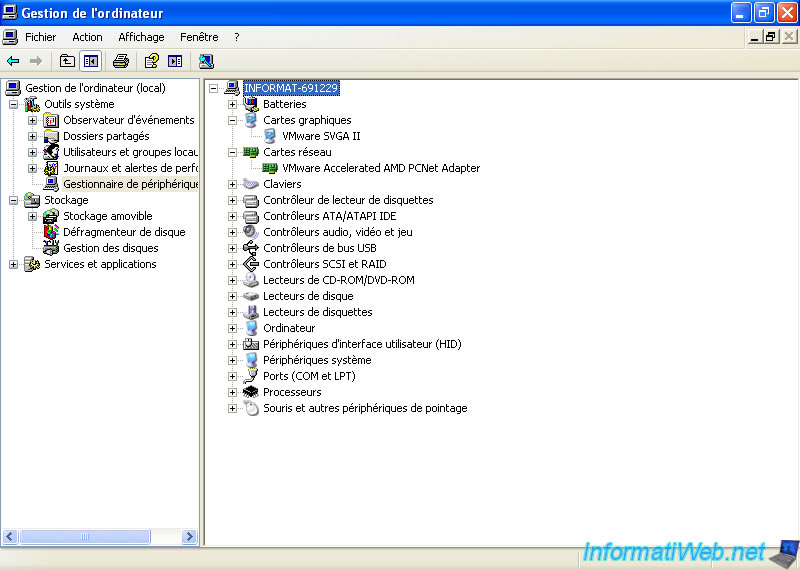This screenshot has height=570, width=800.
Task: Expand the Claviers node
Action: (232, 184)
